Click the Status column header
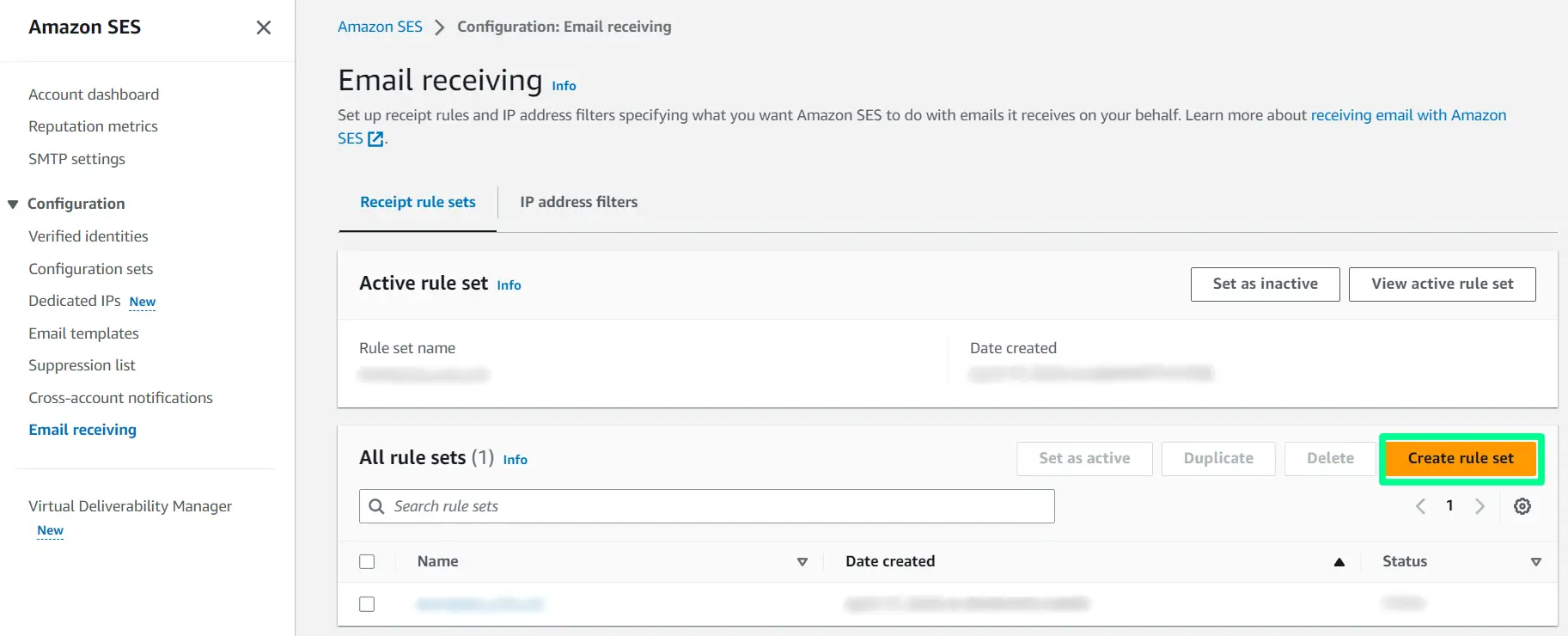The height and width of the screenshot is (636, 1568). pos(1404,562)
